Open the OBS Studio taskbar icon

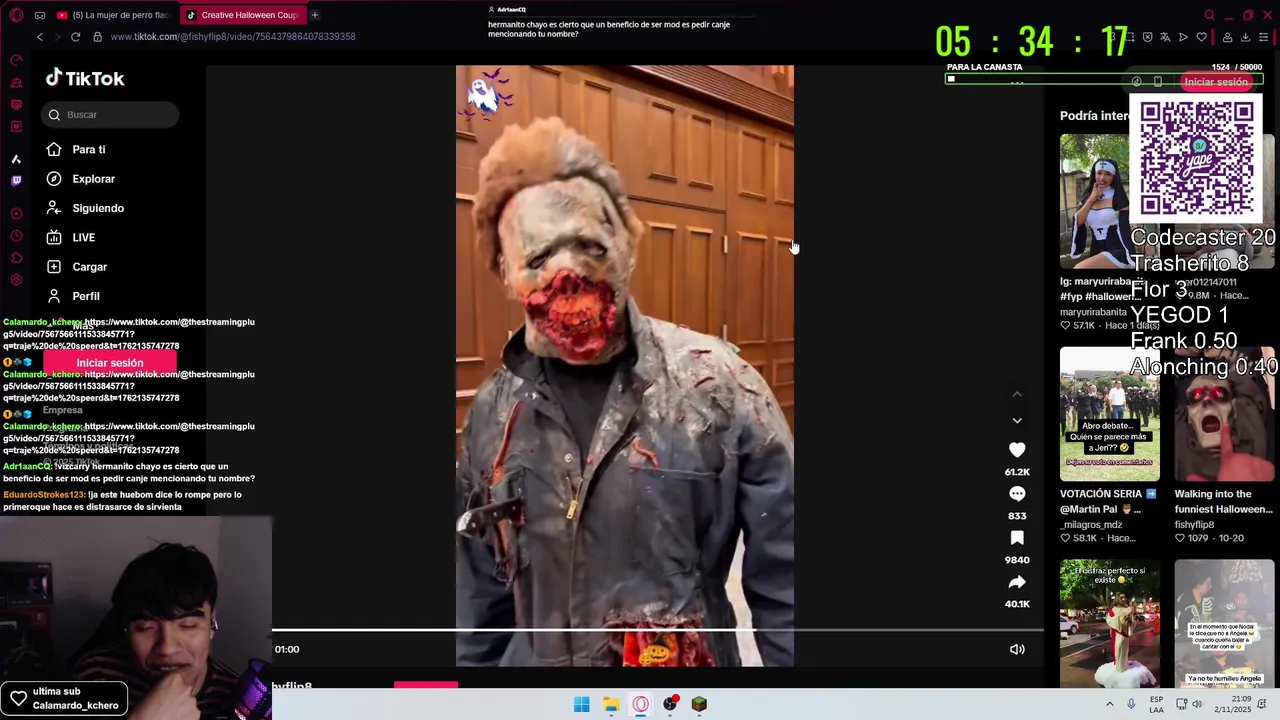pos(670,705)
